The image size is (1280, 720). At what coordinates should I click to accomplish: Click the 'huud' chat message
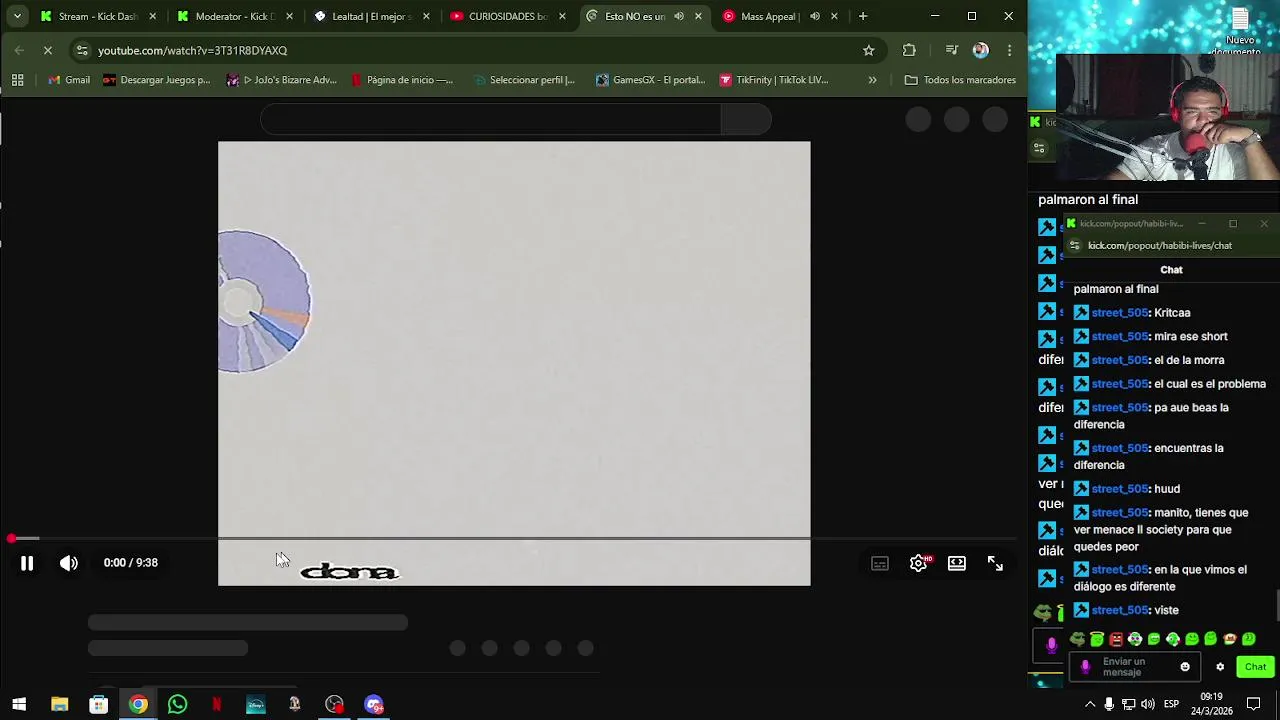point(1167,489)
